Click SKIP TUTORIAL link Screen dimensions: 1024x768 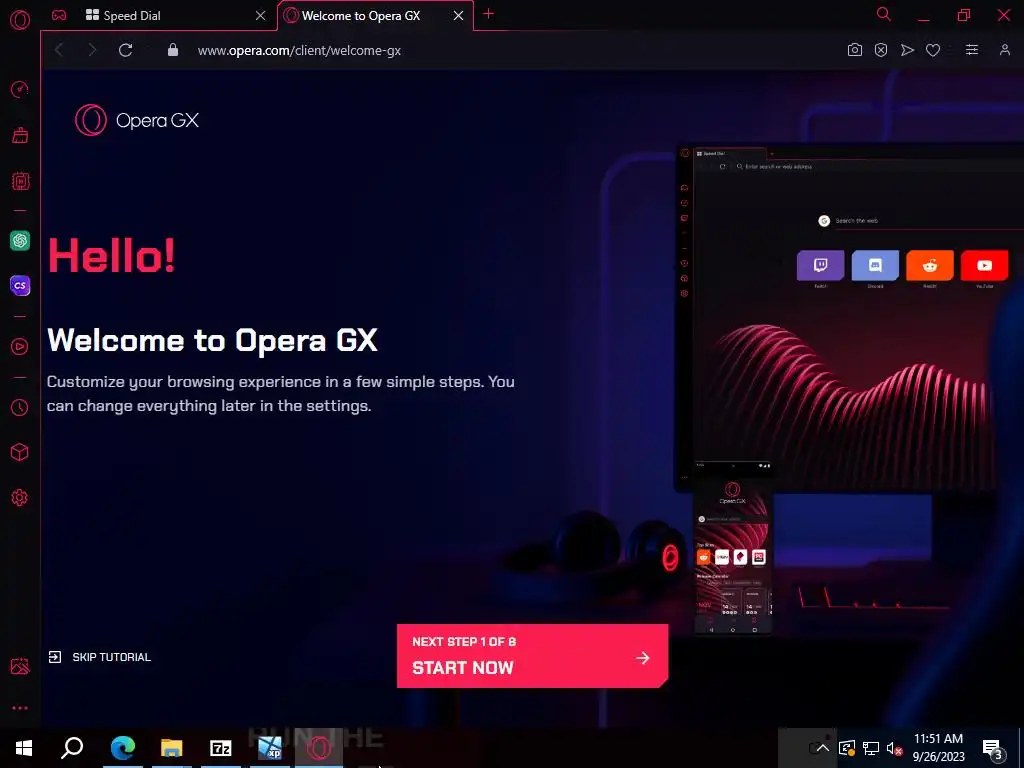click(x=100, y=657)
